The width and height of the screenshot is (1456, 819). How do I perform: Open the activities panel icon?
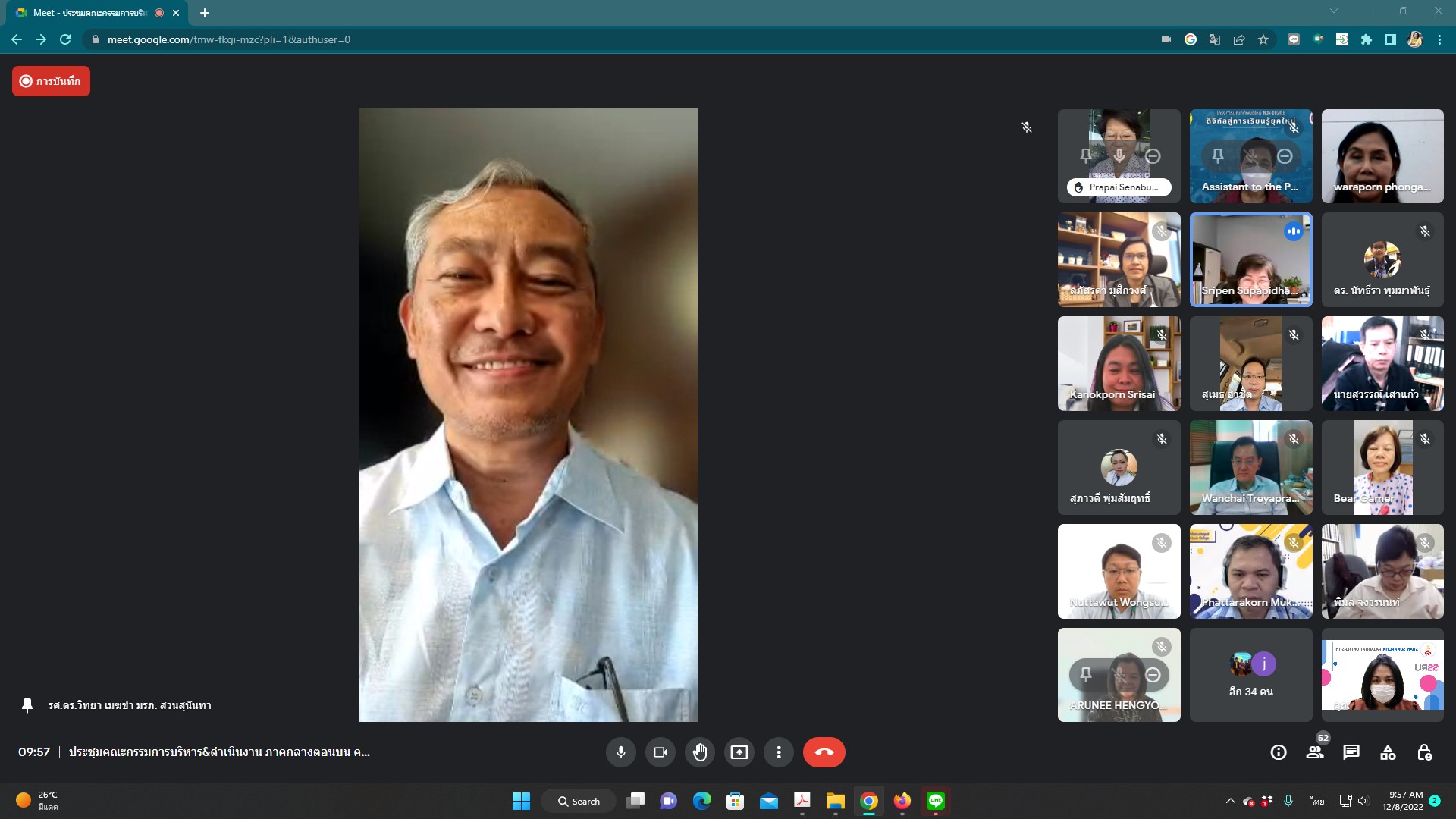click(x=1388, y=752)
